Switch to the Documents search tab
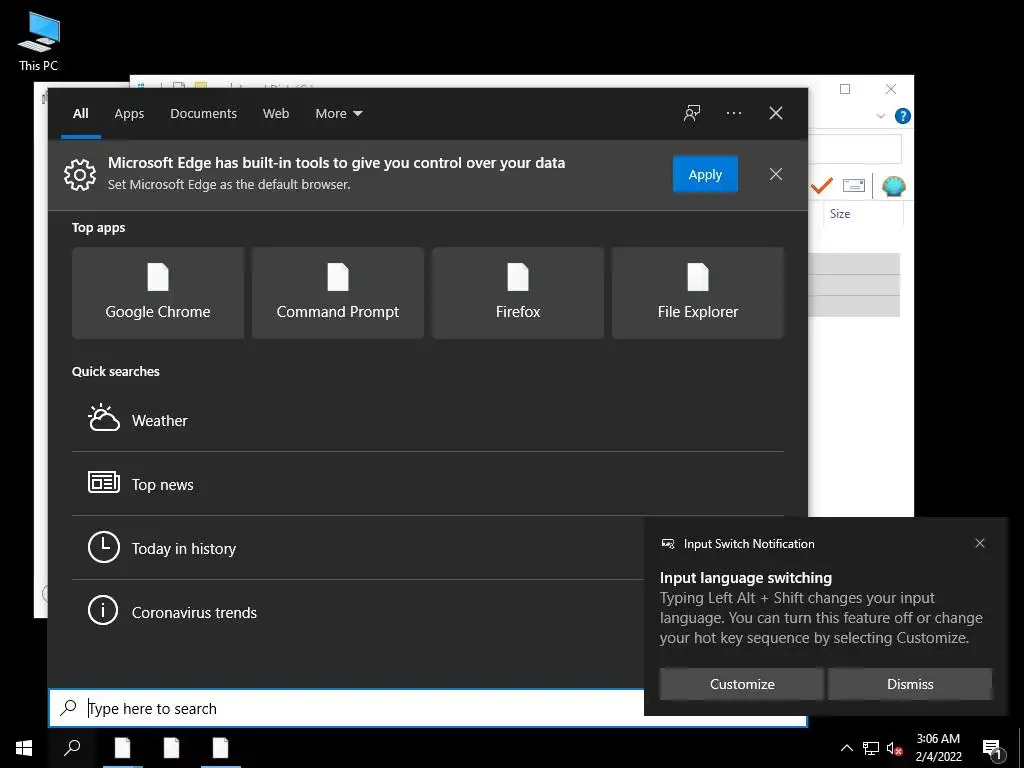The image size is (1024, 768). [x=203, y=113]
